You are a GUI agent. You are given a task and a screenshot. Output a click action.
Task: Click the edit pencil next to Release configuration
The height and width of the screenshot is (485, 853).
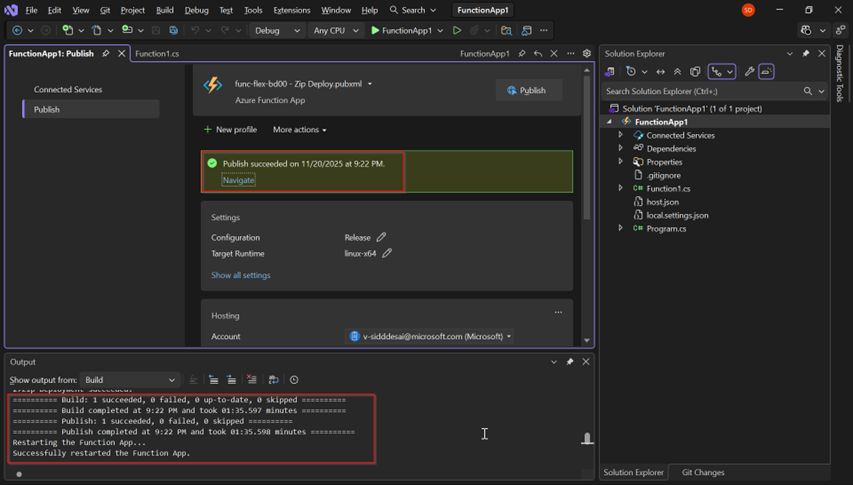pos(381,238)
